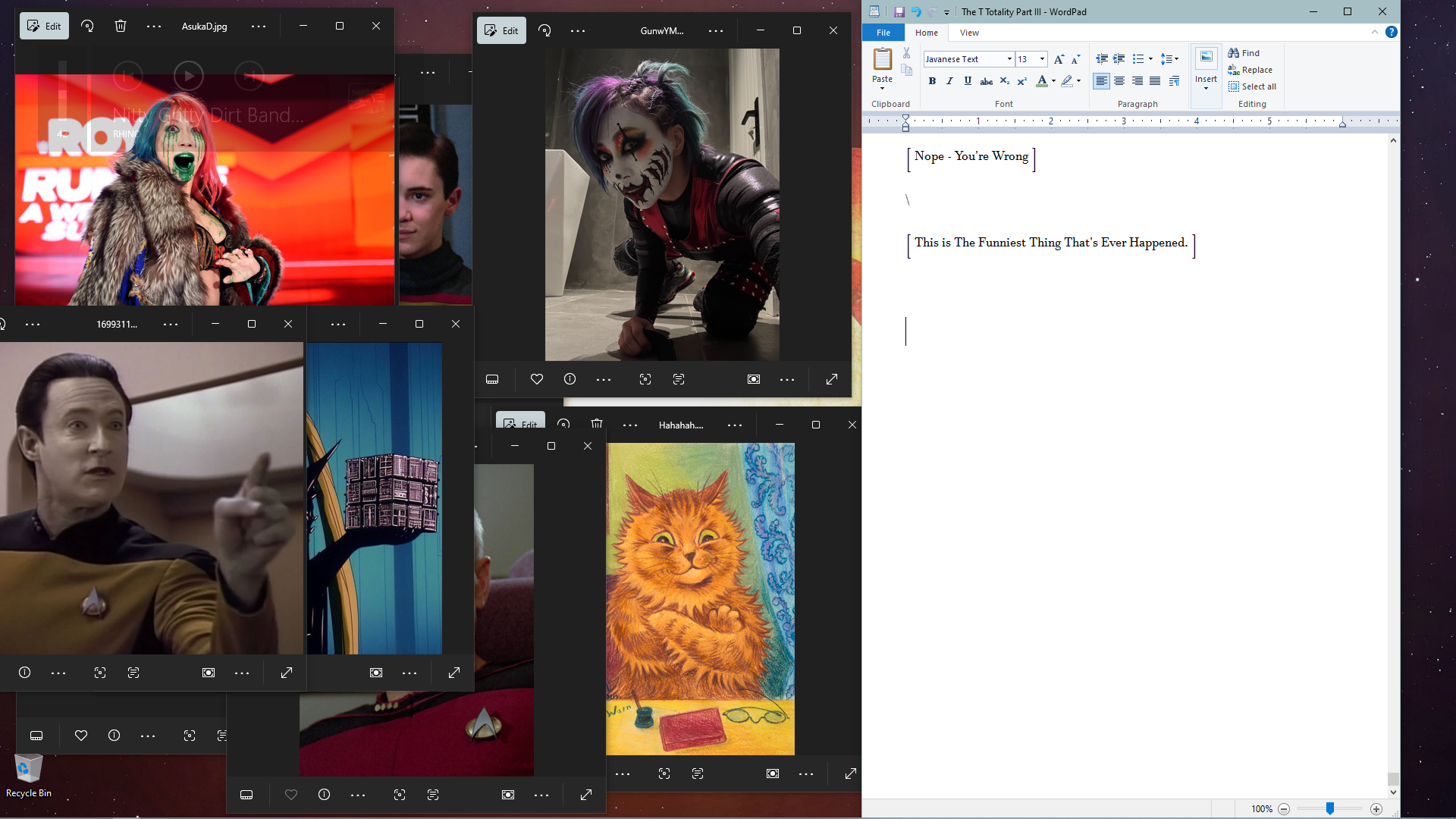
Task: Toggle Italic formatting in WordPad
Action: tap(949, 81)
